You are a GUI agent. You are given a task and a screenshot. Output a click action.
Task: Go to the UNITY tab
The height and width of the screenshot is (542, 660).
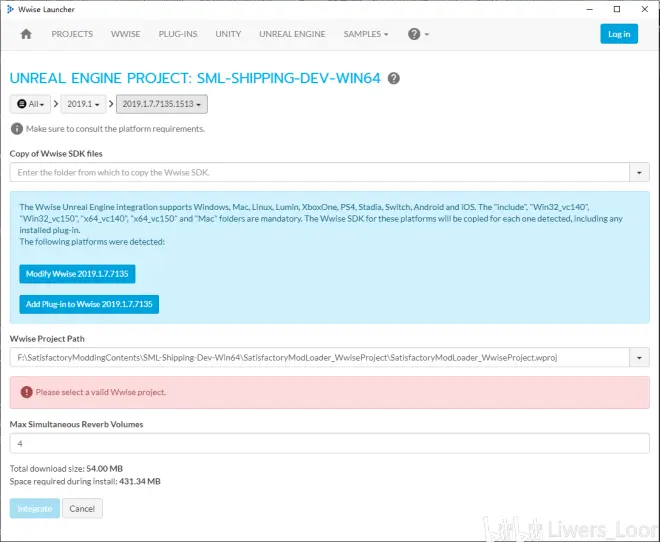click(x=228, y=34)
